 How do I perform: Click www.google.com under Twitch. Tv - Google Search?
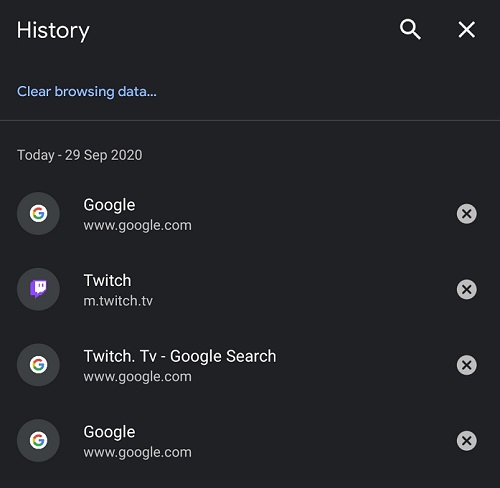pos(138,377)
